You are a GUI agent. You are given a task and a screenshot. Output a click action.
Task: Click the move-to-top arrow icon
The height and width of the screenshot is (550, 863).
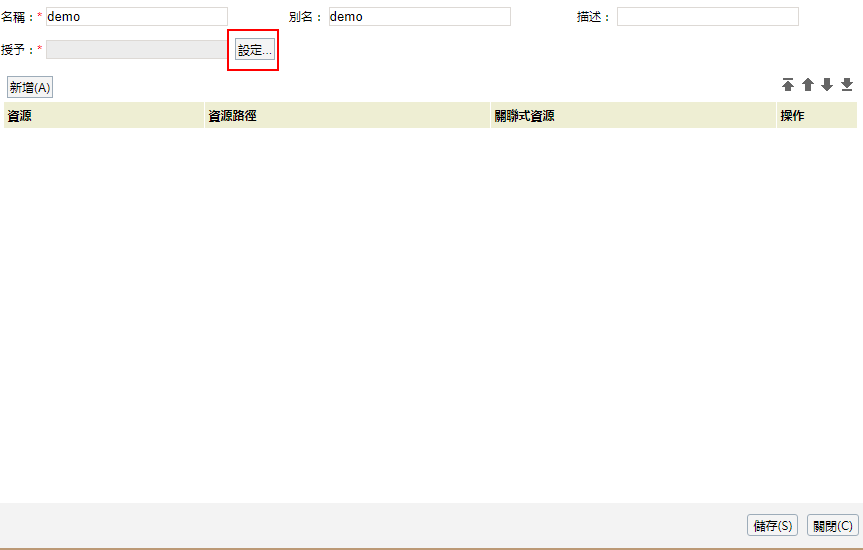pos(788,85)
